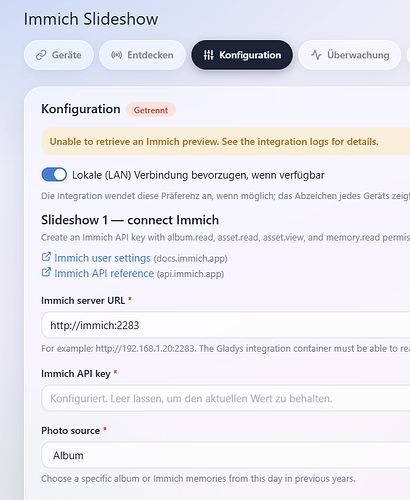Click the Lokale (LAN) Verbindung bevorzugen label
The width and height of the screenshot is (410, 500).
198,175
